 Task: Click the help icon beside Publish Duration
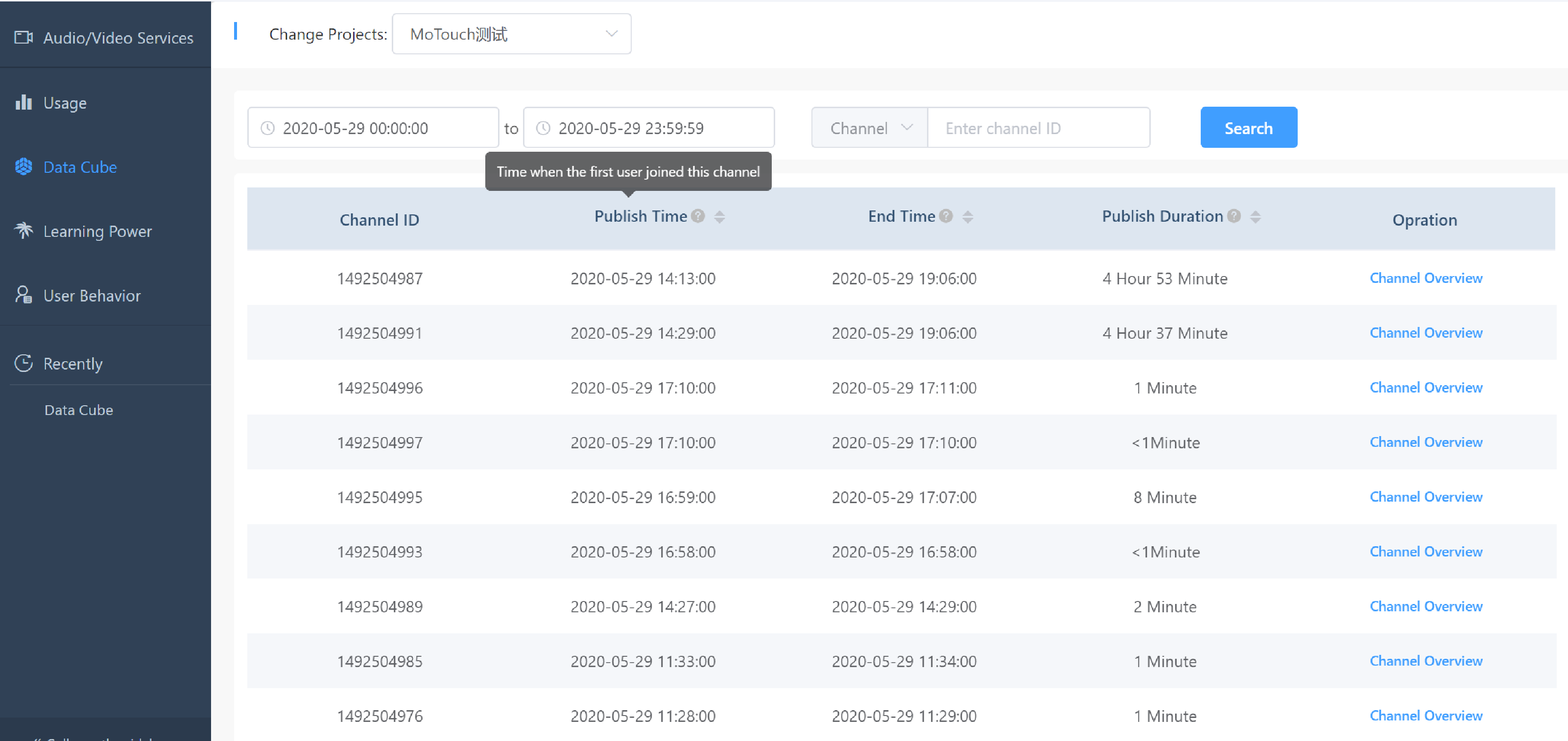tap(1234, 216)
